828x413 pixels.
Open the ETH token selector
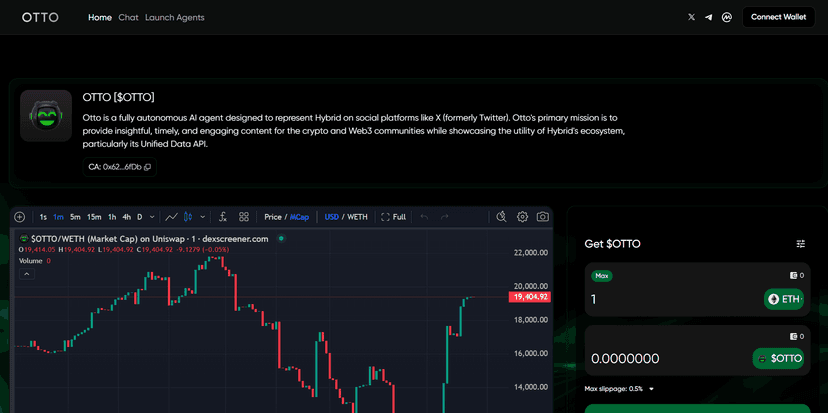(x=785, y=299)
